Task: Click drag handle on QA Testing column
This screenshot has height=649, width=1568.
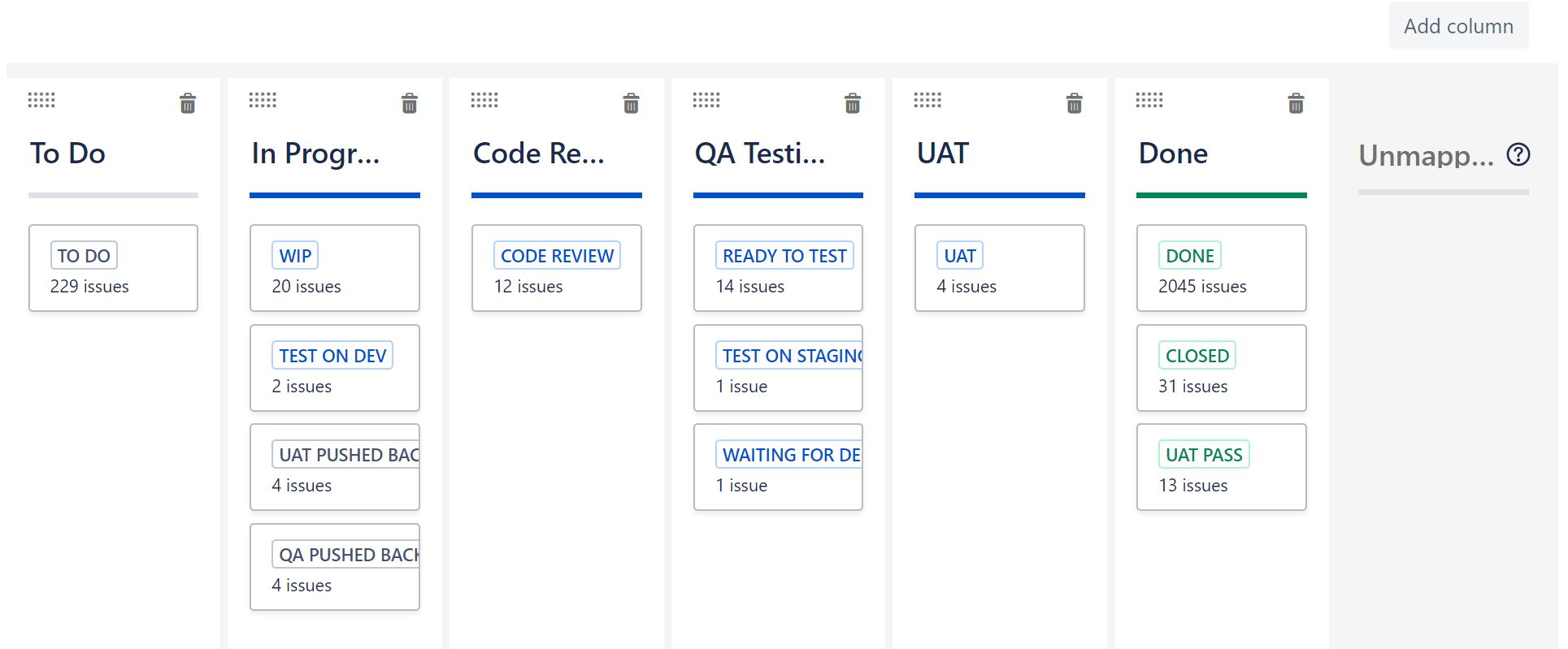Action: [706, 100]
